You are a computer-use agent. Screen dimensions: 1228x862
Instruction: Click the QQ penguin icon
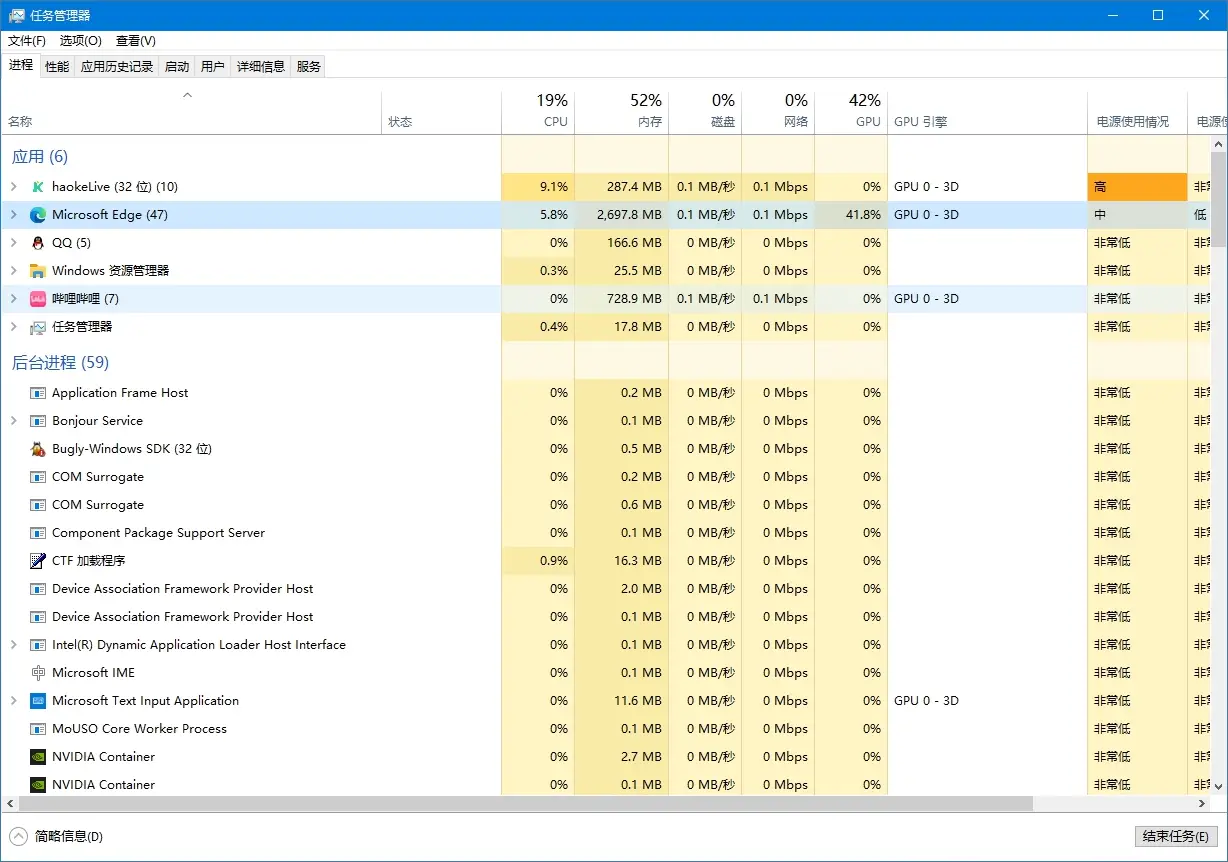point(38,243)
